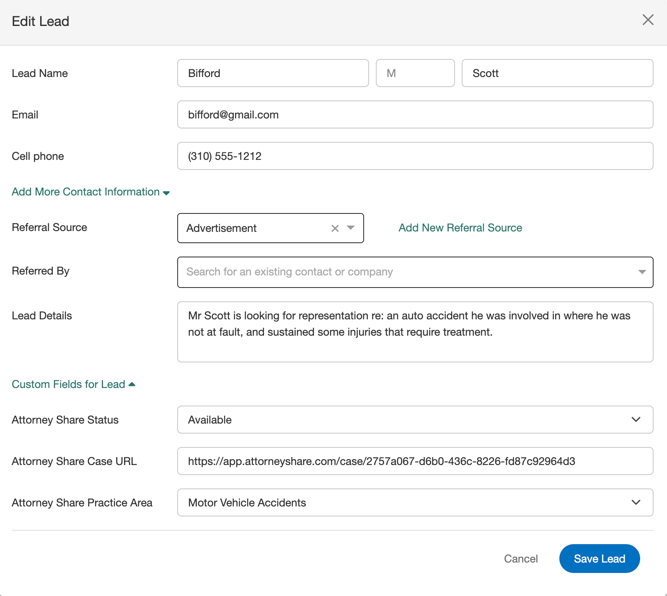Viewport: 667px width, 596px height.
Task: Click the Attorney Share Case URL field
Action: point(415,462)
